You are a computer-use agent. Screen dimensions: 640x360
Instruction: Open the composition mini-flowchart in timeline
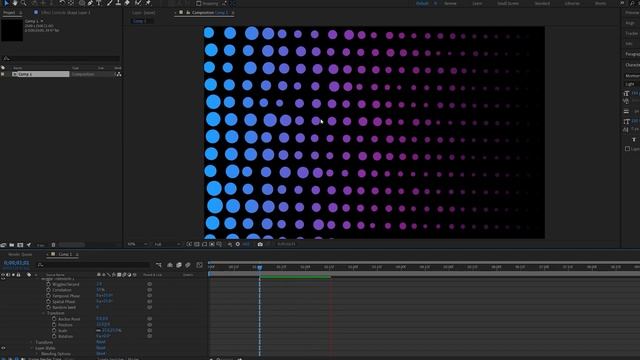(159, 265)
